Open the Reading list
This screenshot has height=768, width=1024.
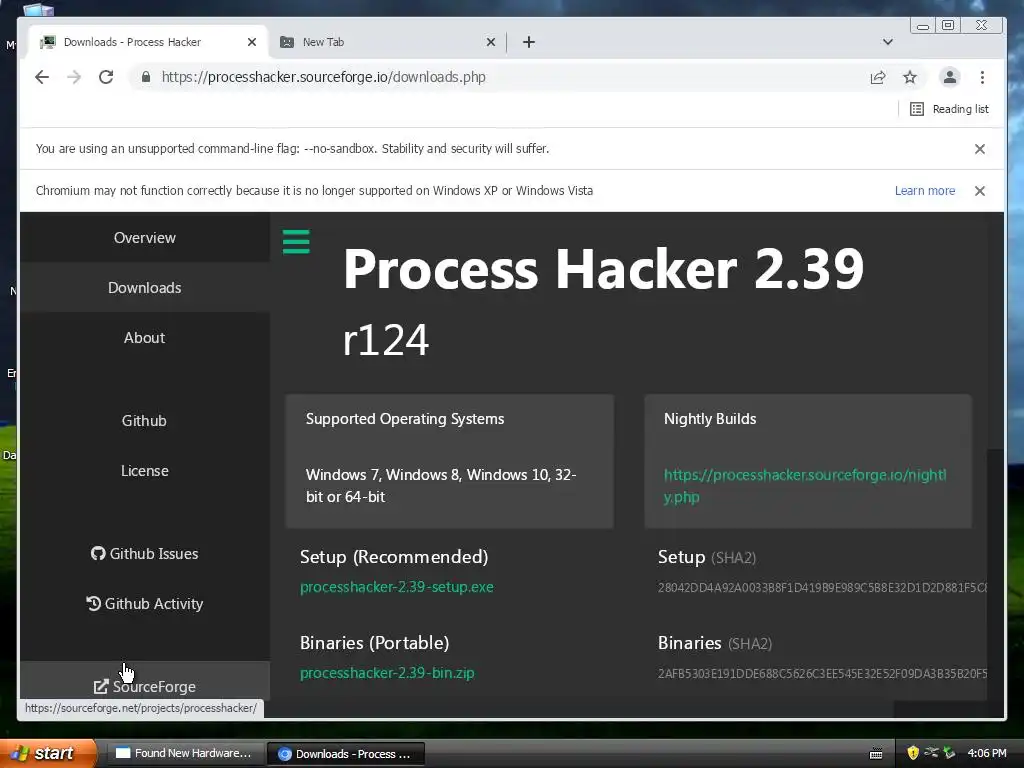[950, 109]
